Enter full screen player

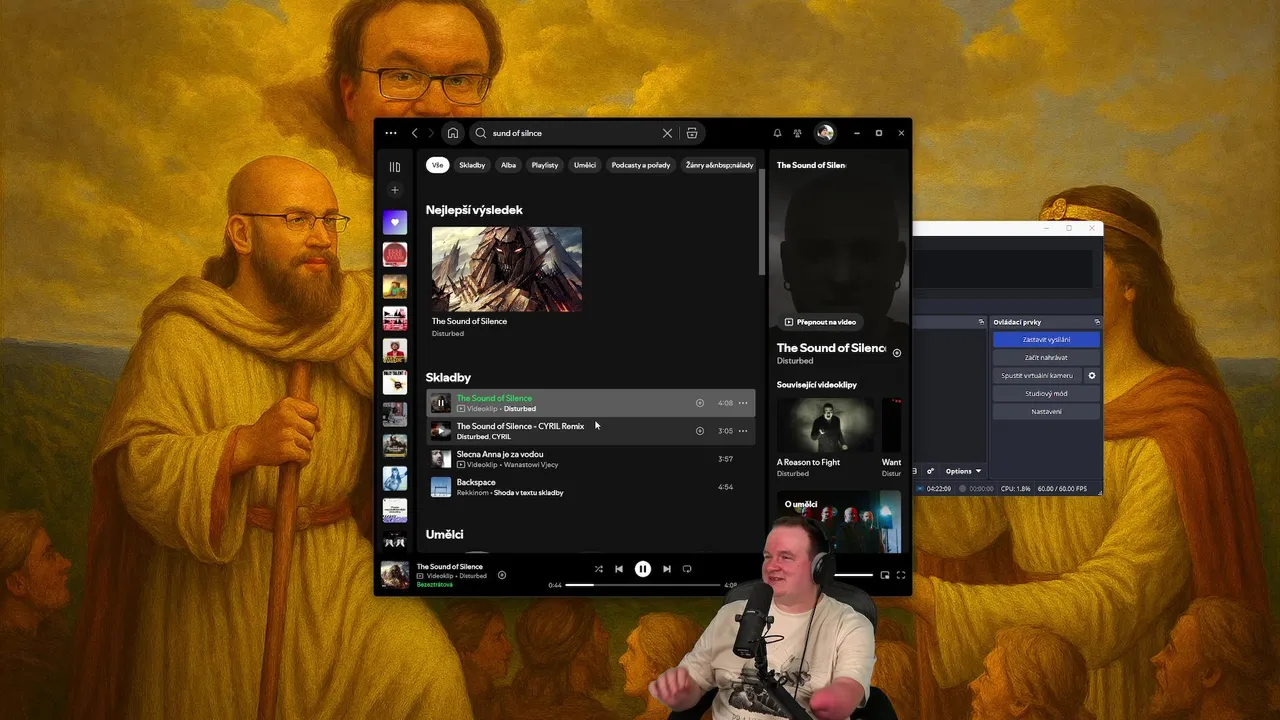pos(901,575)
